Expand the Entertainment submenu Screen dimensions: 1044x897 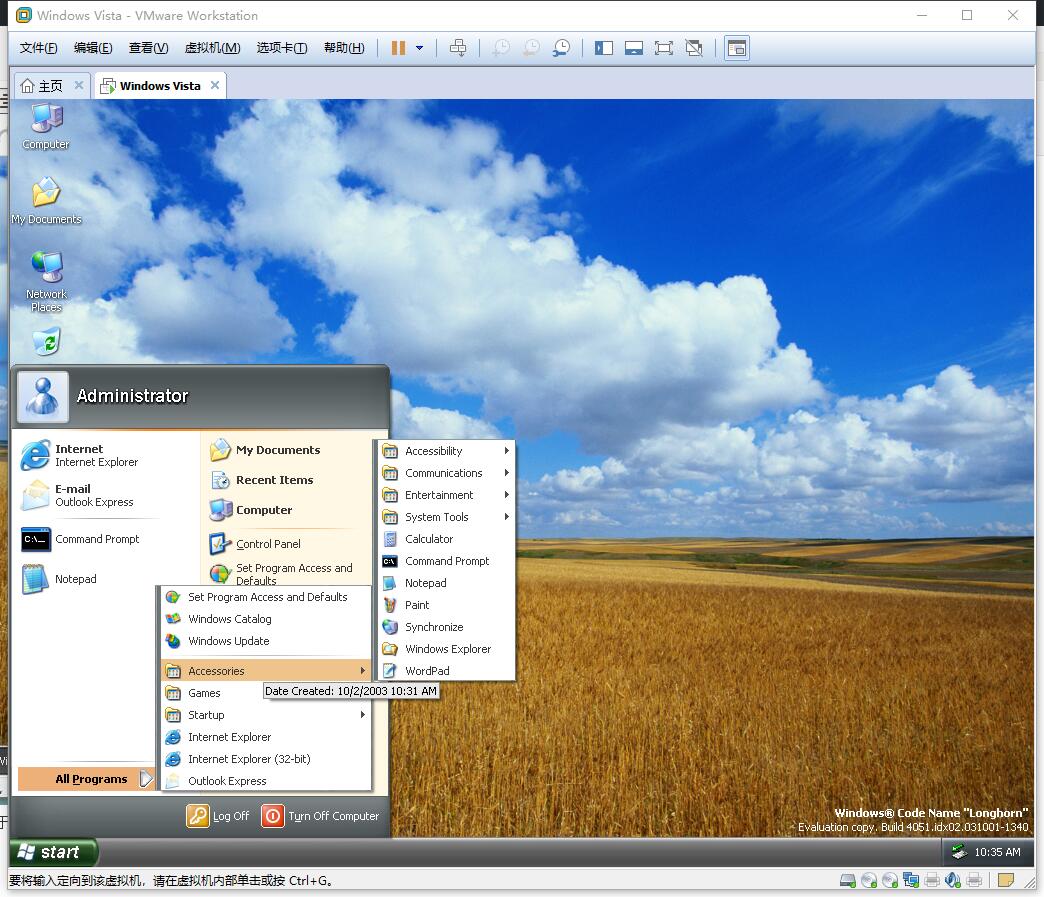coord(446,495)
